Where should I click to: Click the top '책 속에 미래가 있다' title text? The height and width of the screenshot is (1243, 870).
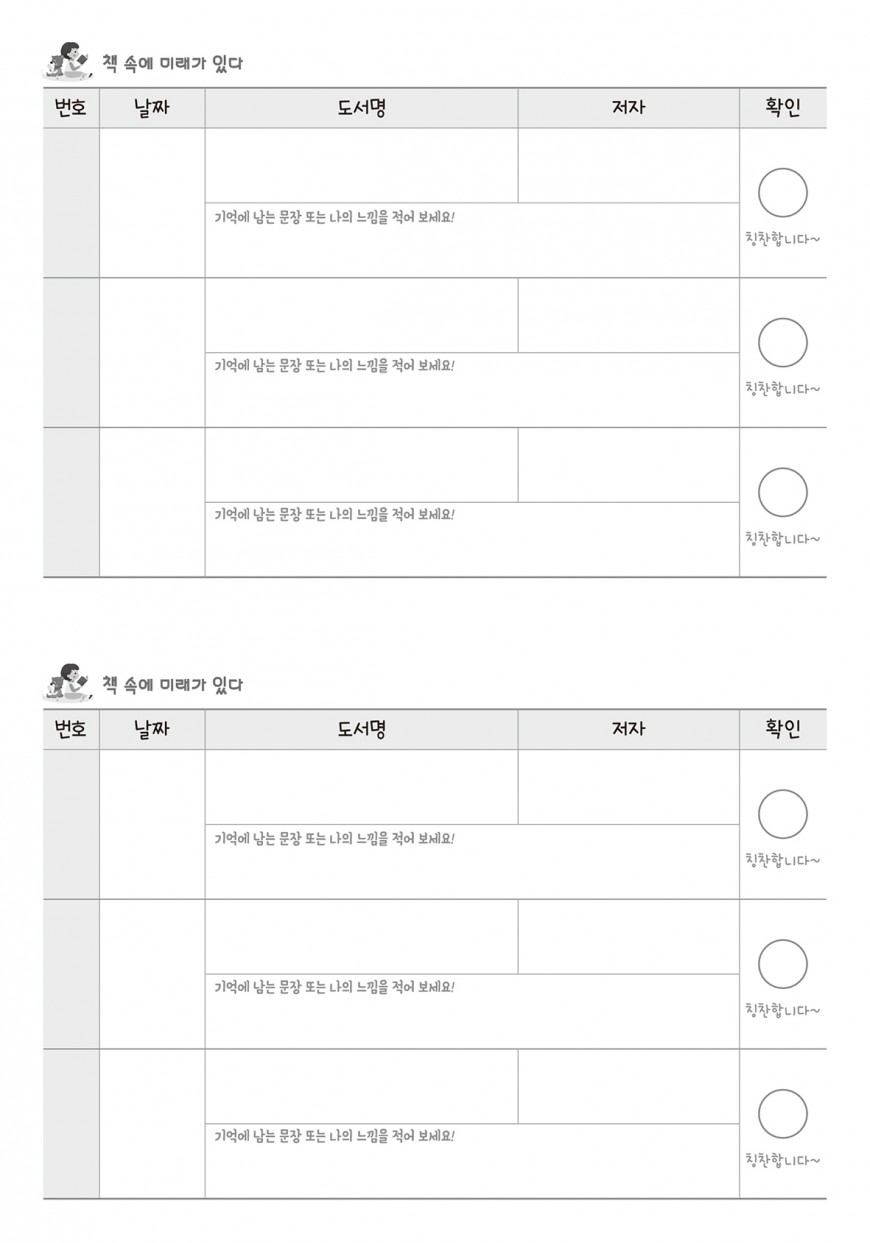coord(173,63)
